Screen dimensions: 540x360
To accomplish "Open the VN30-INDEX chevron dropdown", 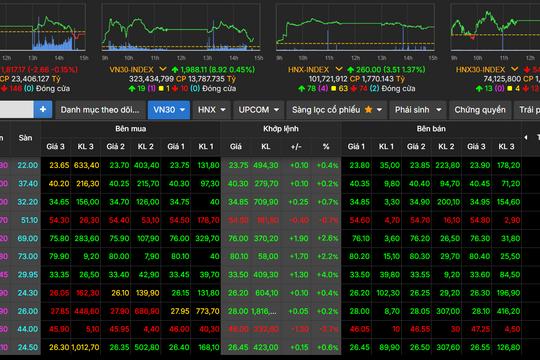I will click(x=163, y=69).
